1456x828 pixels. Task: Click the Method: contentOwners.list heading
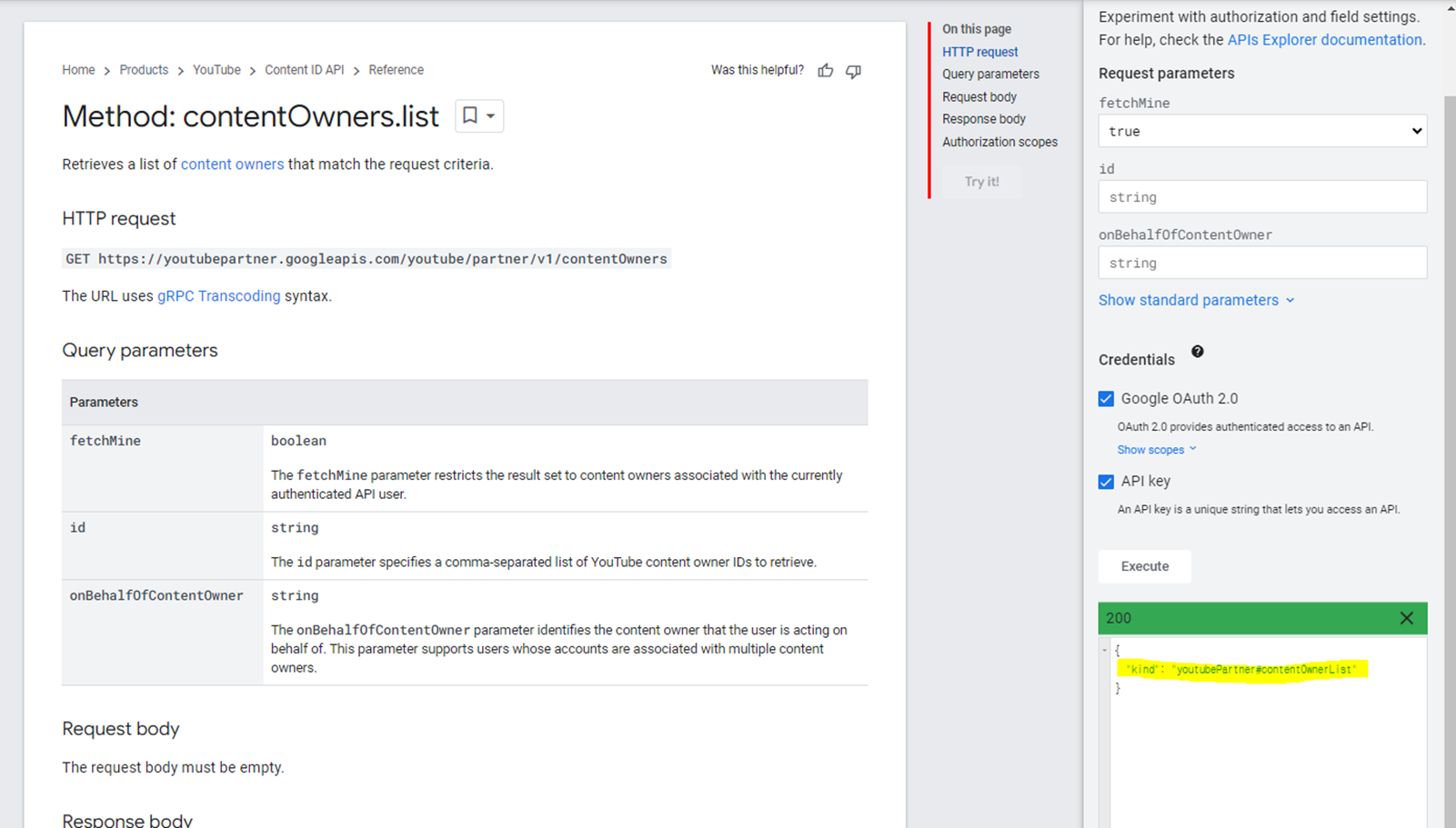pos(250,116)
